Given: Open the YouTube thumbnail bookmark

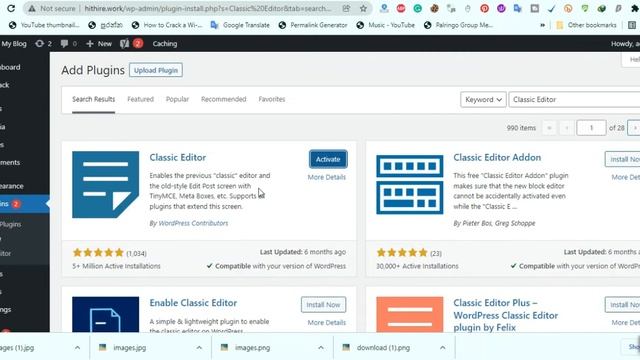Looking at the screenshot, I should (x=44, y=25).
